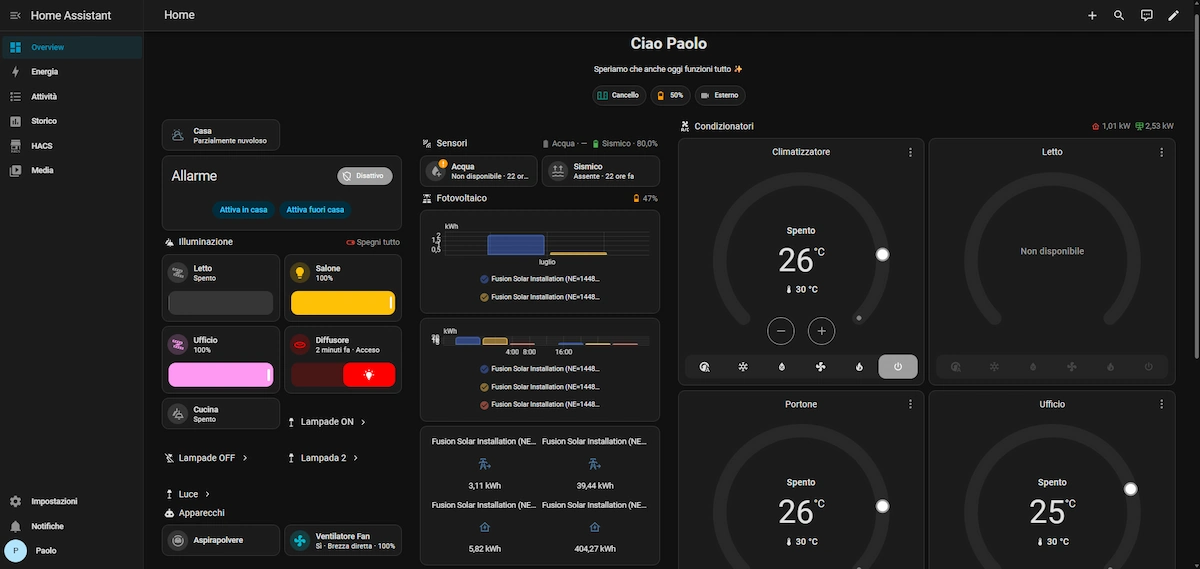
Task: Select flame heat mode on Climatizzatore
Action: tap(859, 367)
